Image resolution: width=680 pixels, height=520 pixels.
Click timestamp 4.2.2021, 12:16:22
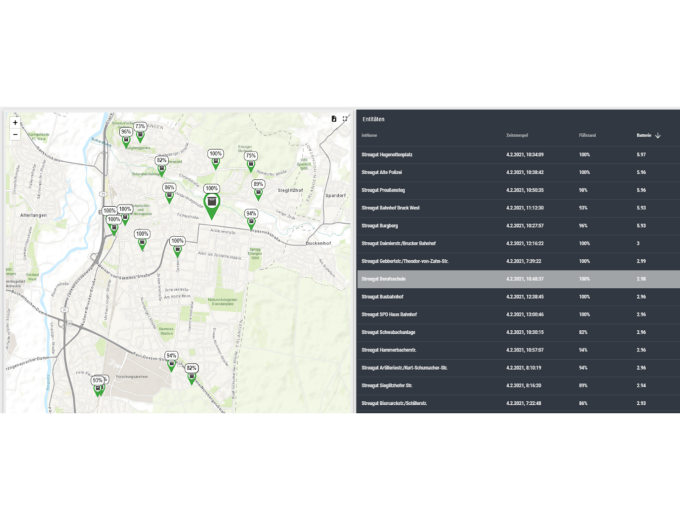tap(525, 244)
